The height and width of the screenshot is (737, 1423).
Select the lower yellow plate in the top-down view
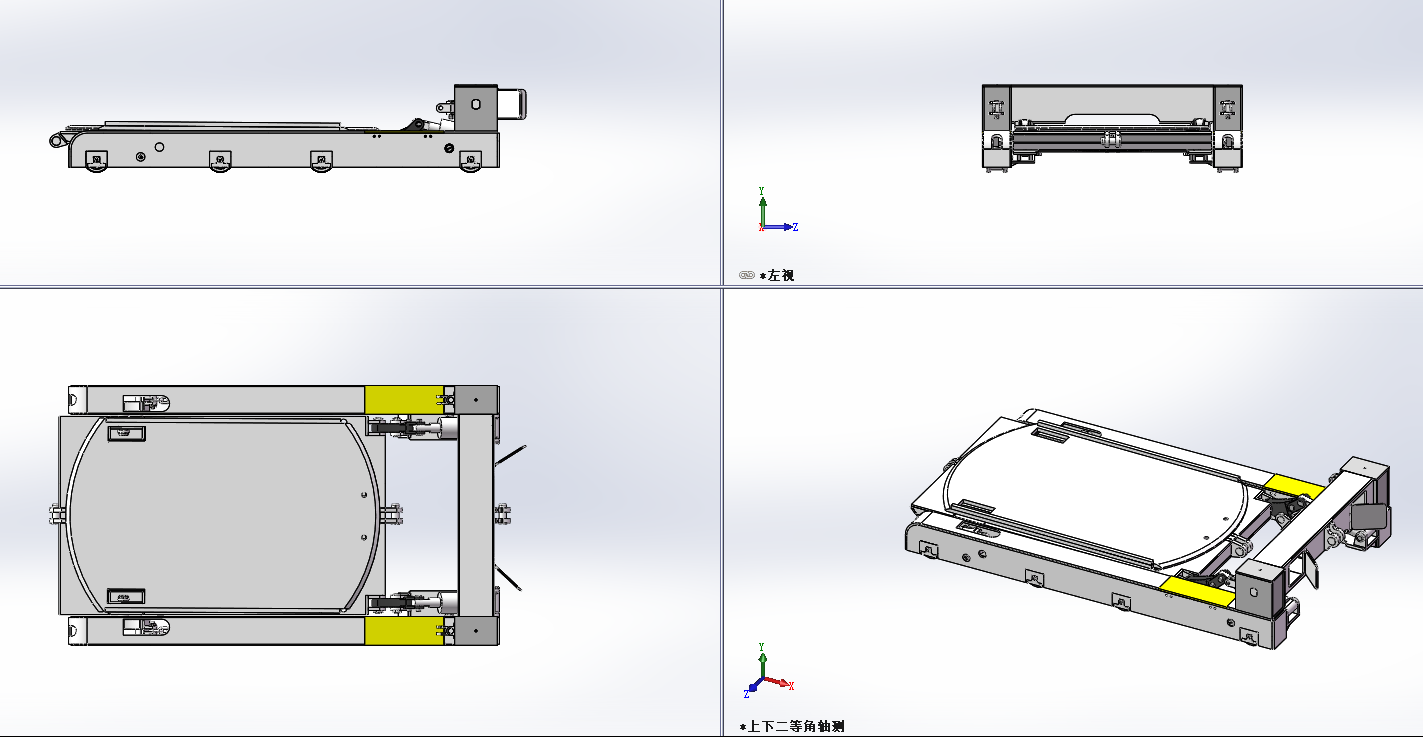pos(404,631)
